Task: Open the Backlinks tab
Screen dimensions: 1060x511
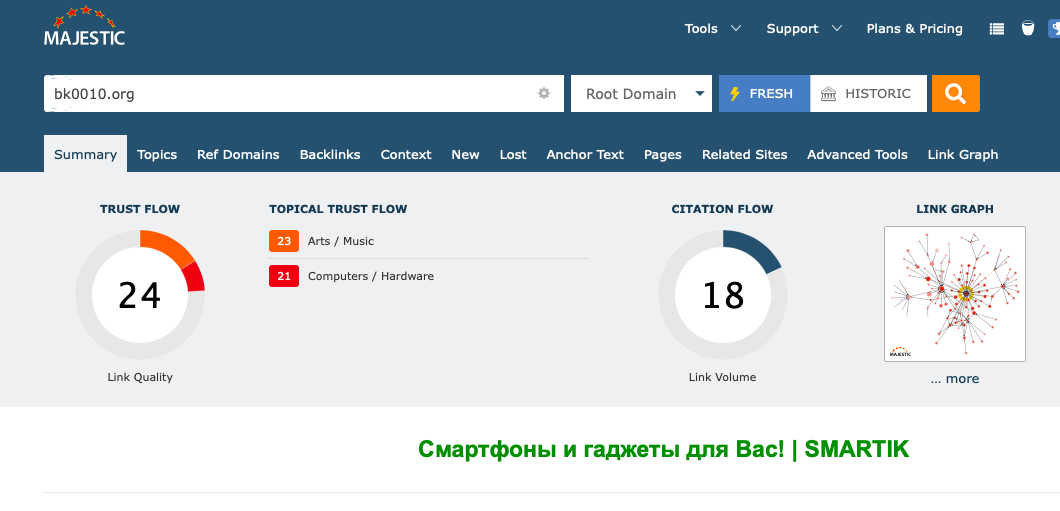Action: pyautogui.click(x=330, y=154)
